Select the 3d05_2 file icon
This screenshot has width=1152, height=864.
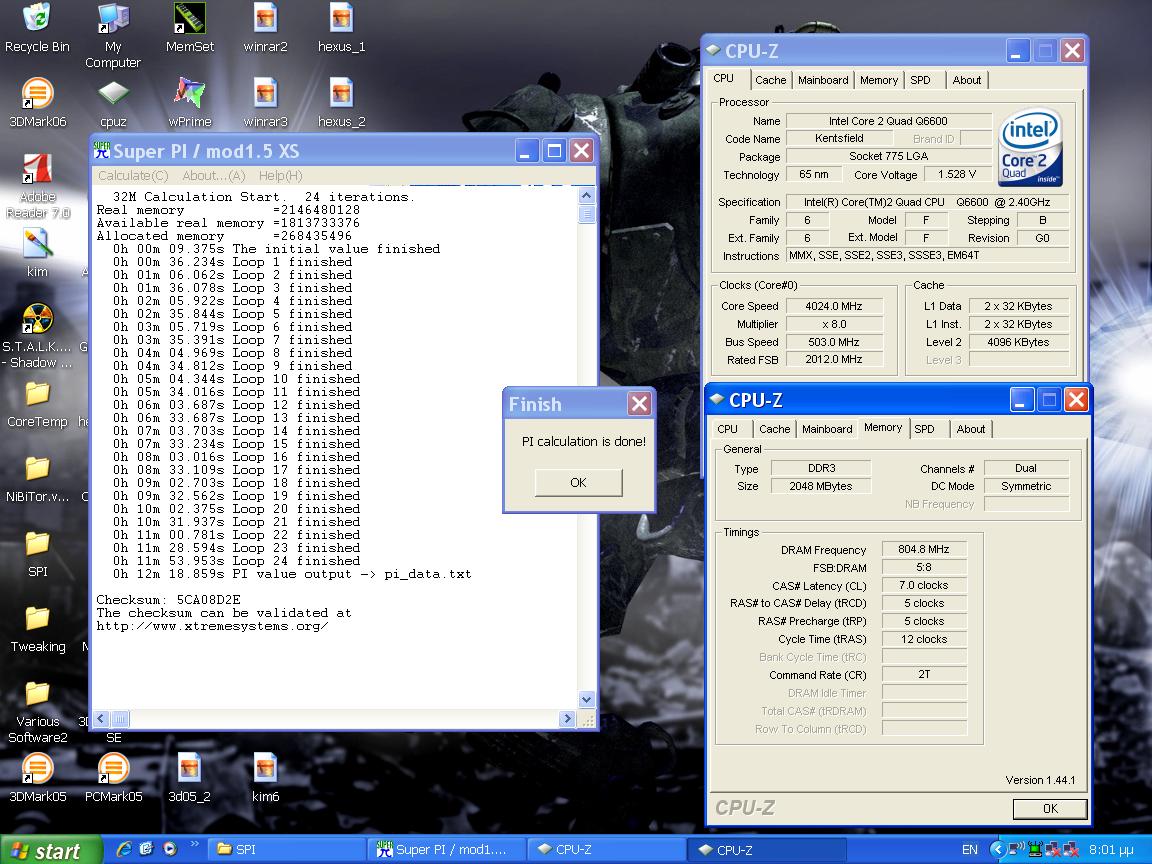(190, 778)
